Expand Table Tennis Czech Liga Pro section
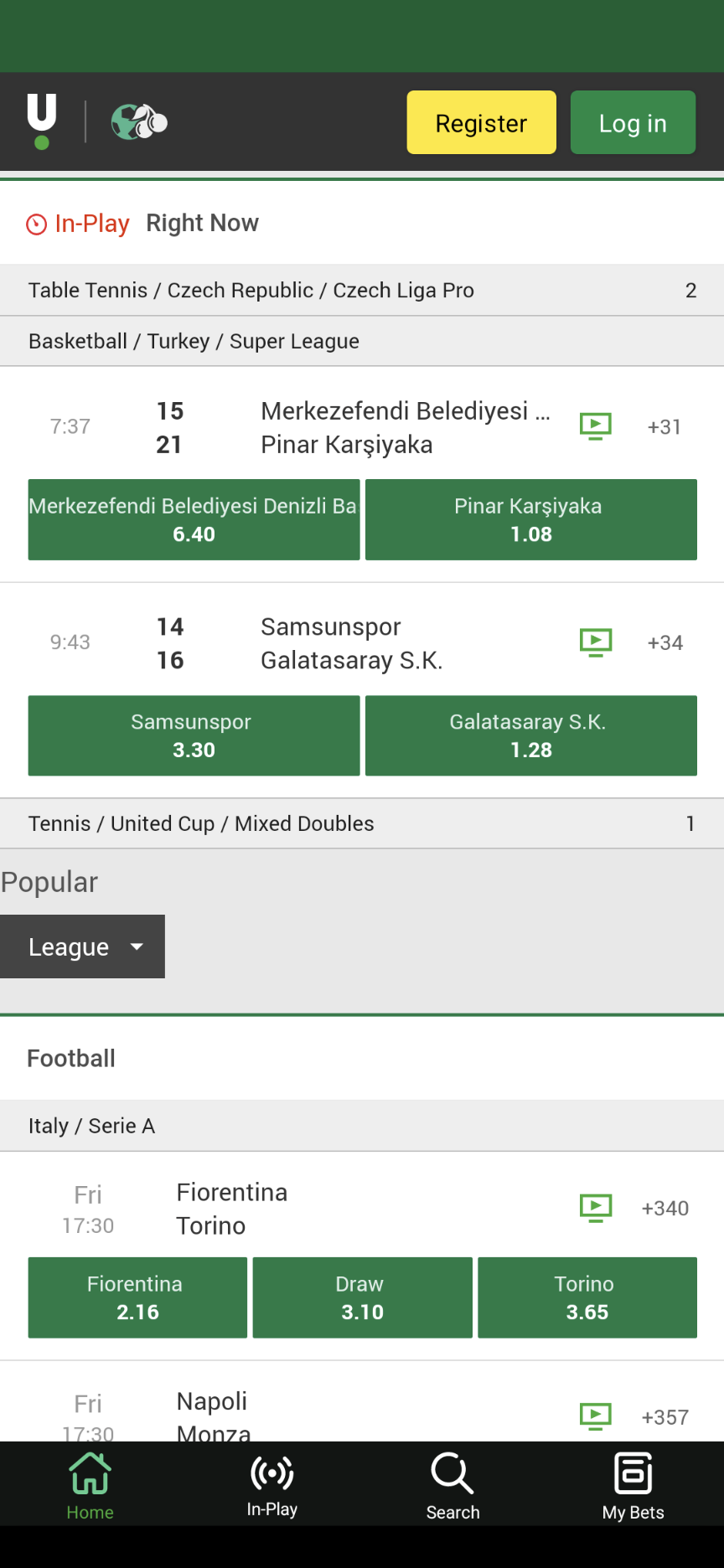 [x=362, y=290]
